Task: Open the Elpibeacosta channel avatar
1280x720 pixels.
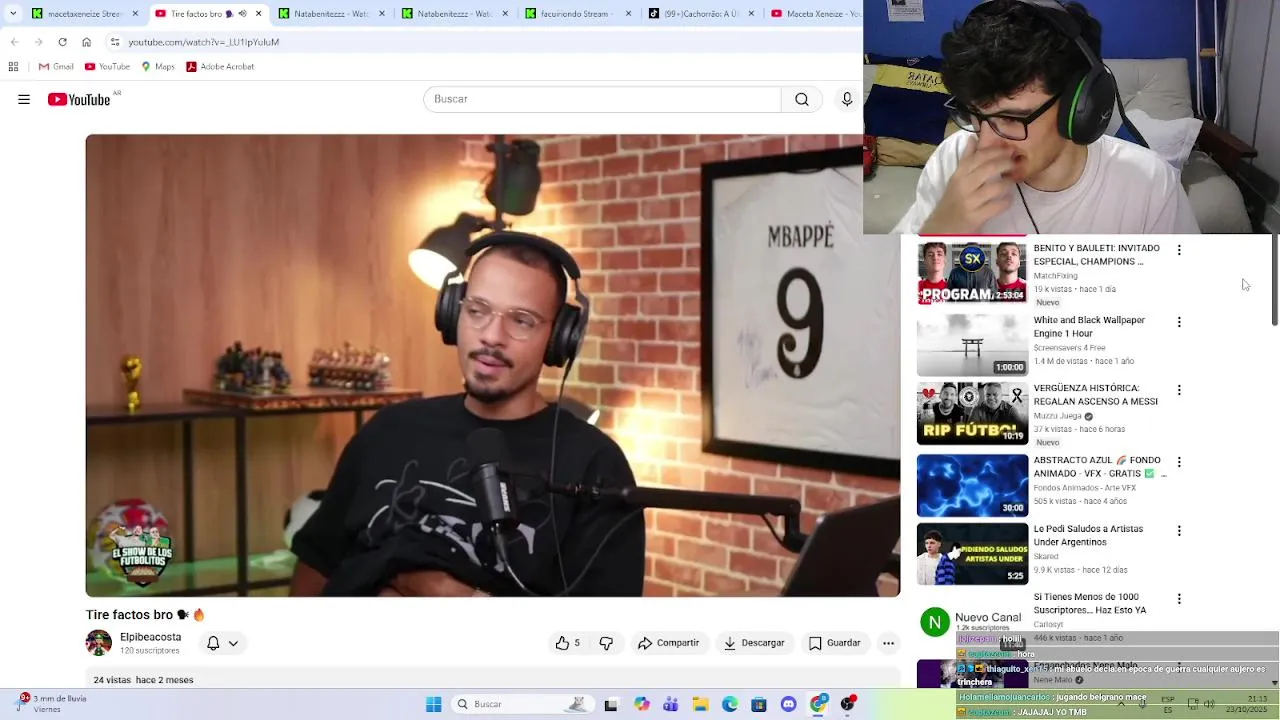Action: tap(99, 643)
